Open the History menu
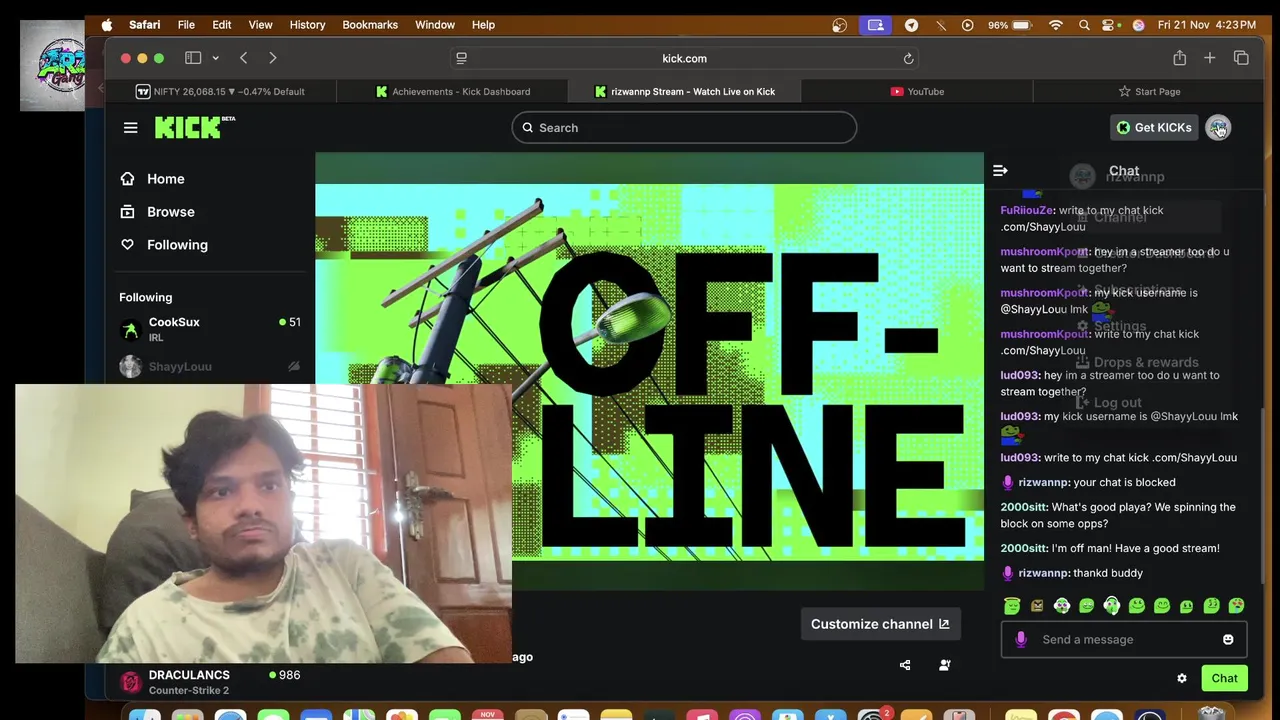1280x720 pixels. tap(307, 25)
